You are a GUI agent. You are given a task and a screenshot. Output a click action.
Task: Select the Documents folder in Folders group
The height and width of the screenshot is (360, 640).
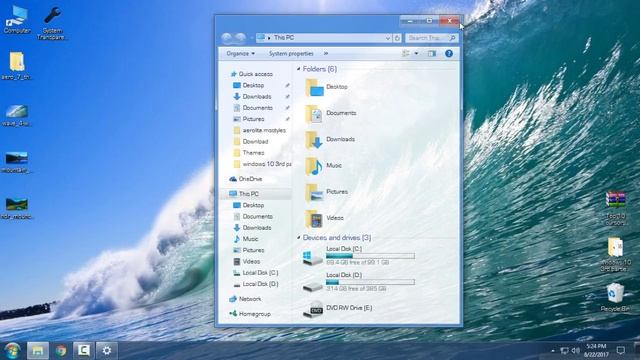[x=330, y=113]
